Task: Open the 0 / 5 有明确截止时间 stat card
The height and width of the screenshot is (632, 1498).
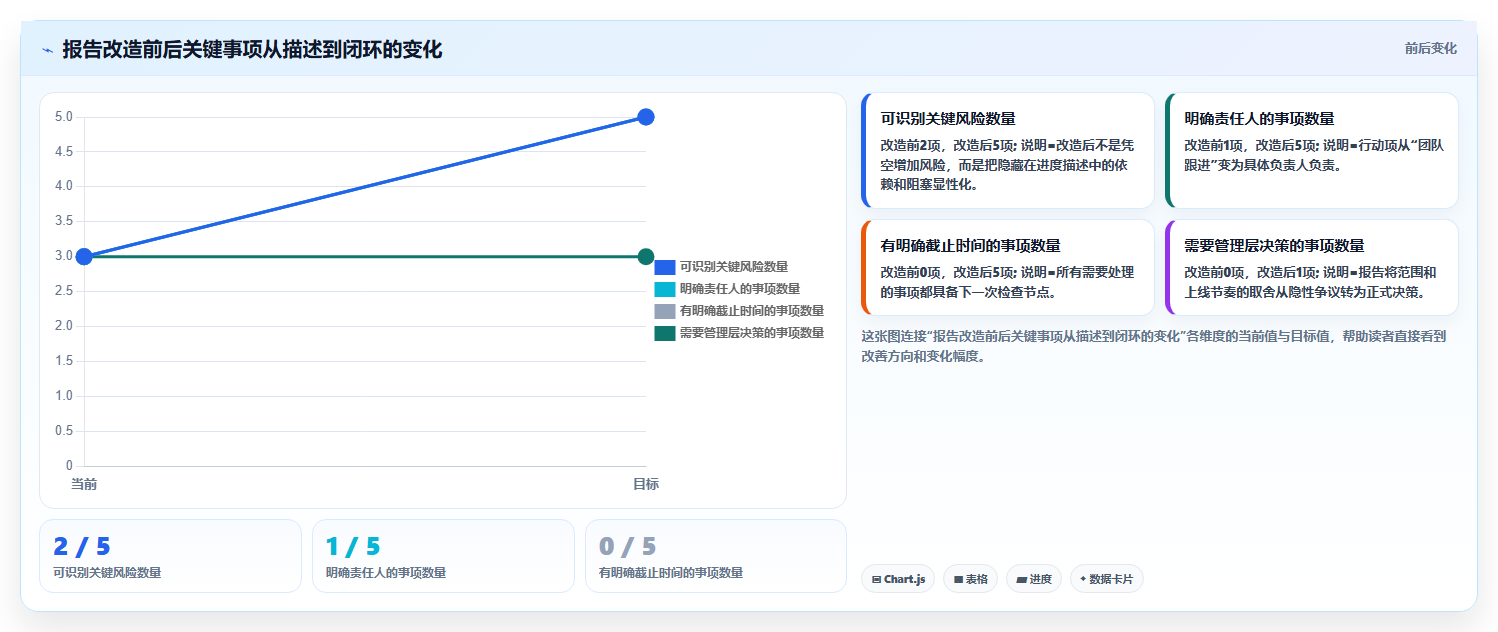Action: [x=716, y=556]
